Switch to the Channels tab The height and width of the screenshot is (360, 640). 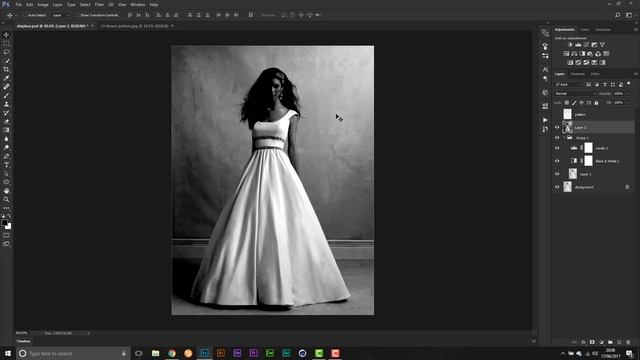pos(578,74)
